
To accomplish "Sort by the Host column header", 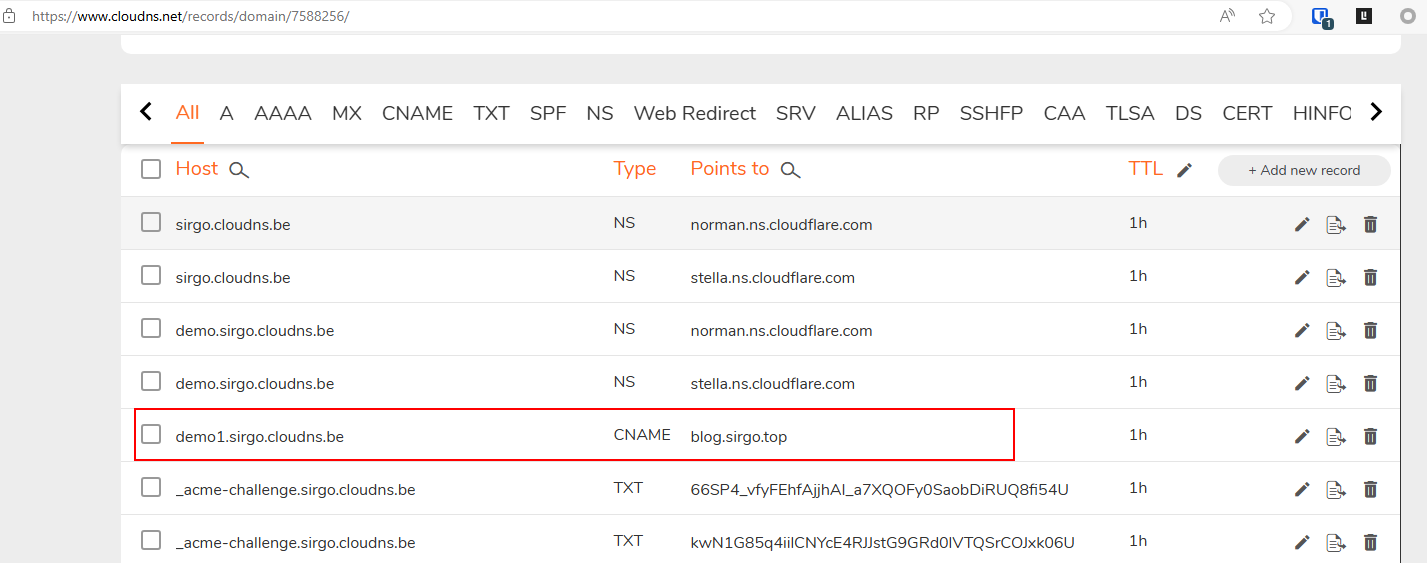I will [x=196, y=168].
